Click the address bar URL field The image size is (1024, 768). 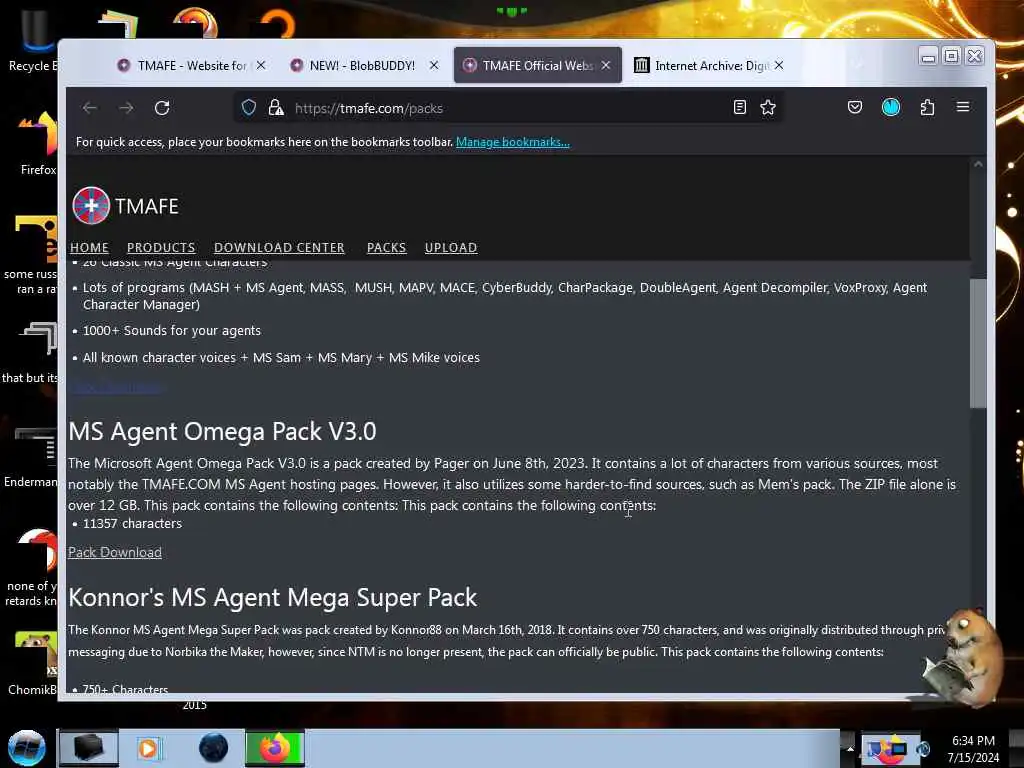click(509, 108)
